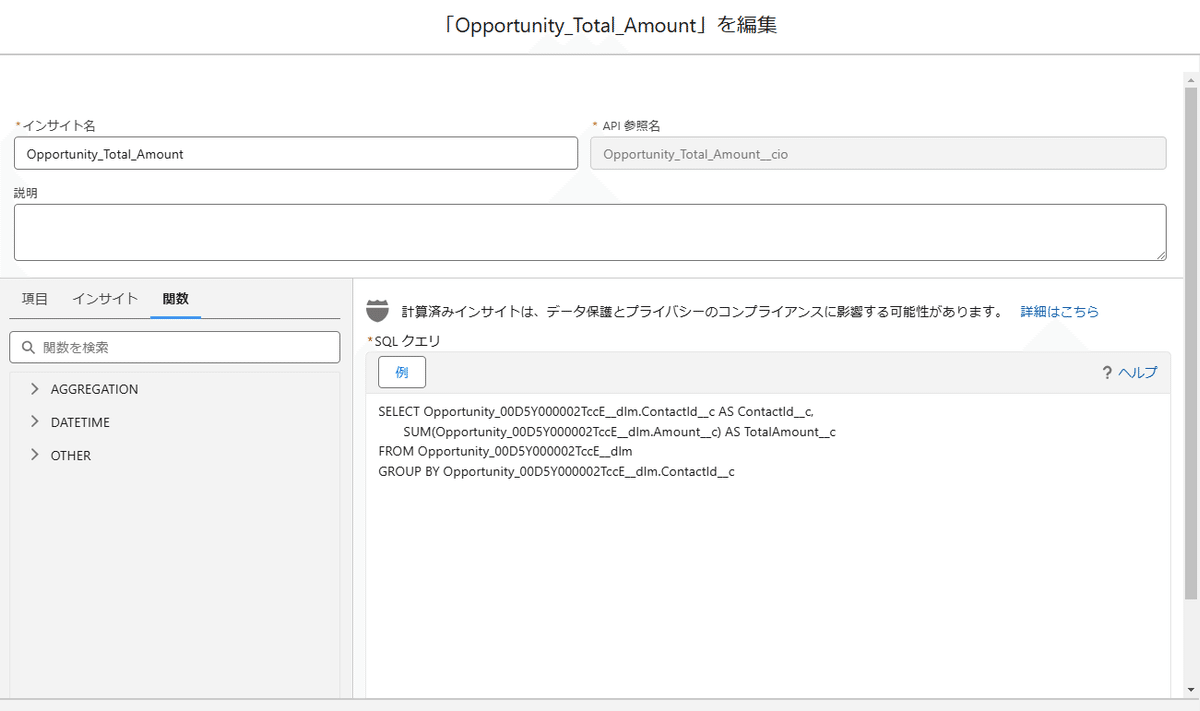Click the DATETIME label text
The width and height of the screenshot is (1200, 711).
(x=81, y=422)
